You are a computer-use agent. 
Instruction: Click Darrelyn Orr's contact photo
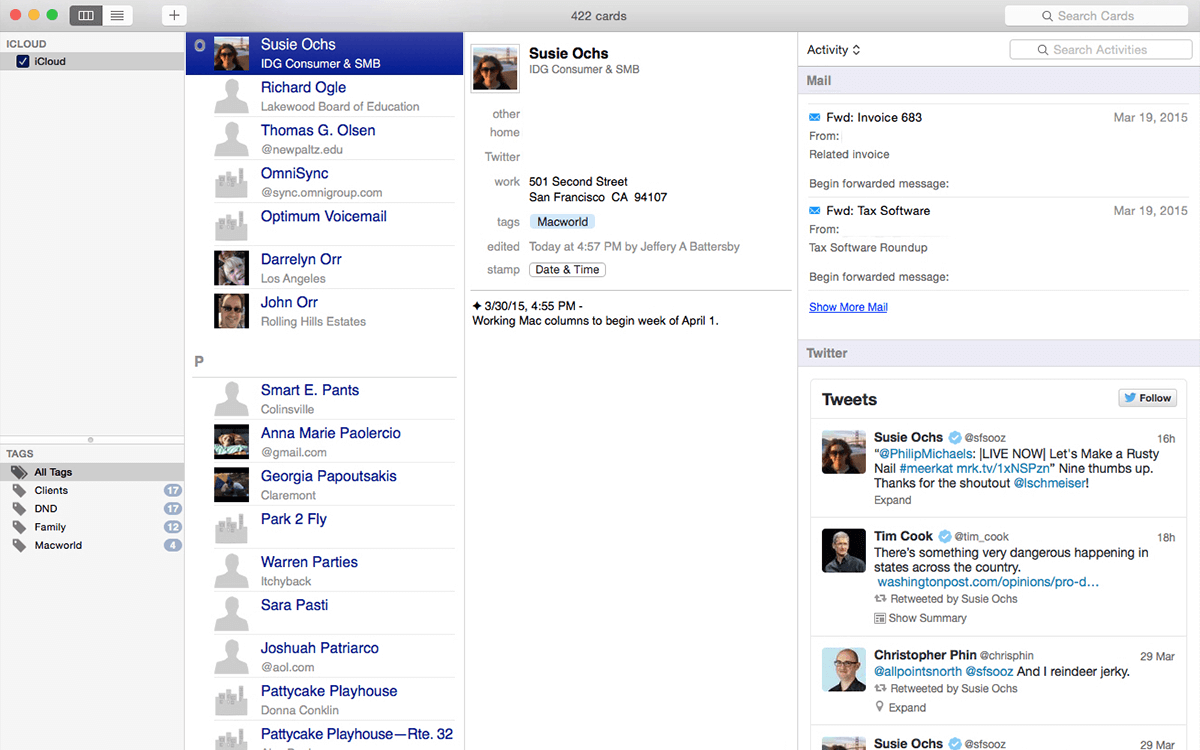click(231, 268)
